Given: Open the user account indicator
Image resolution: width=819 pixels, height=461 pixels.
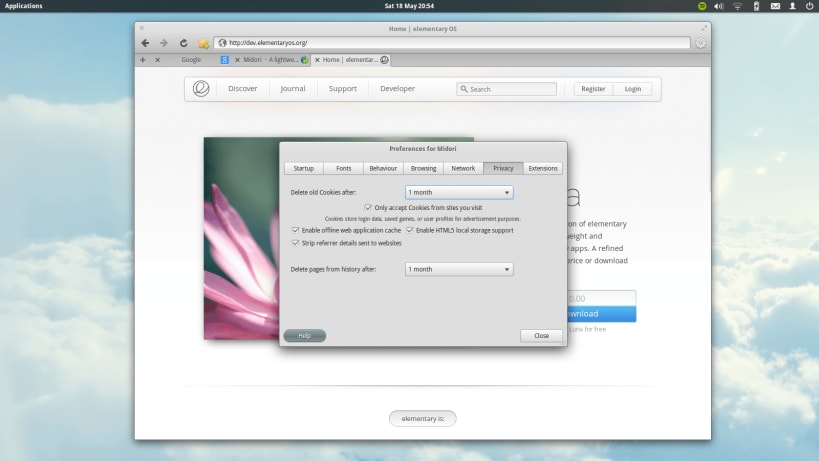Looking at the screenshot, I should (792, 6).
